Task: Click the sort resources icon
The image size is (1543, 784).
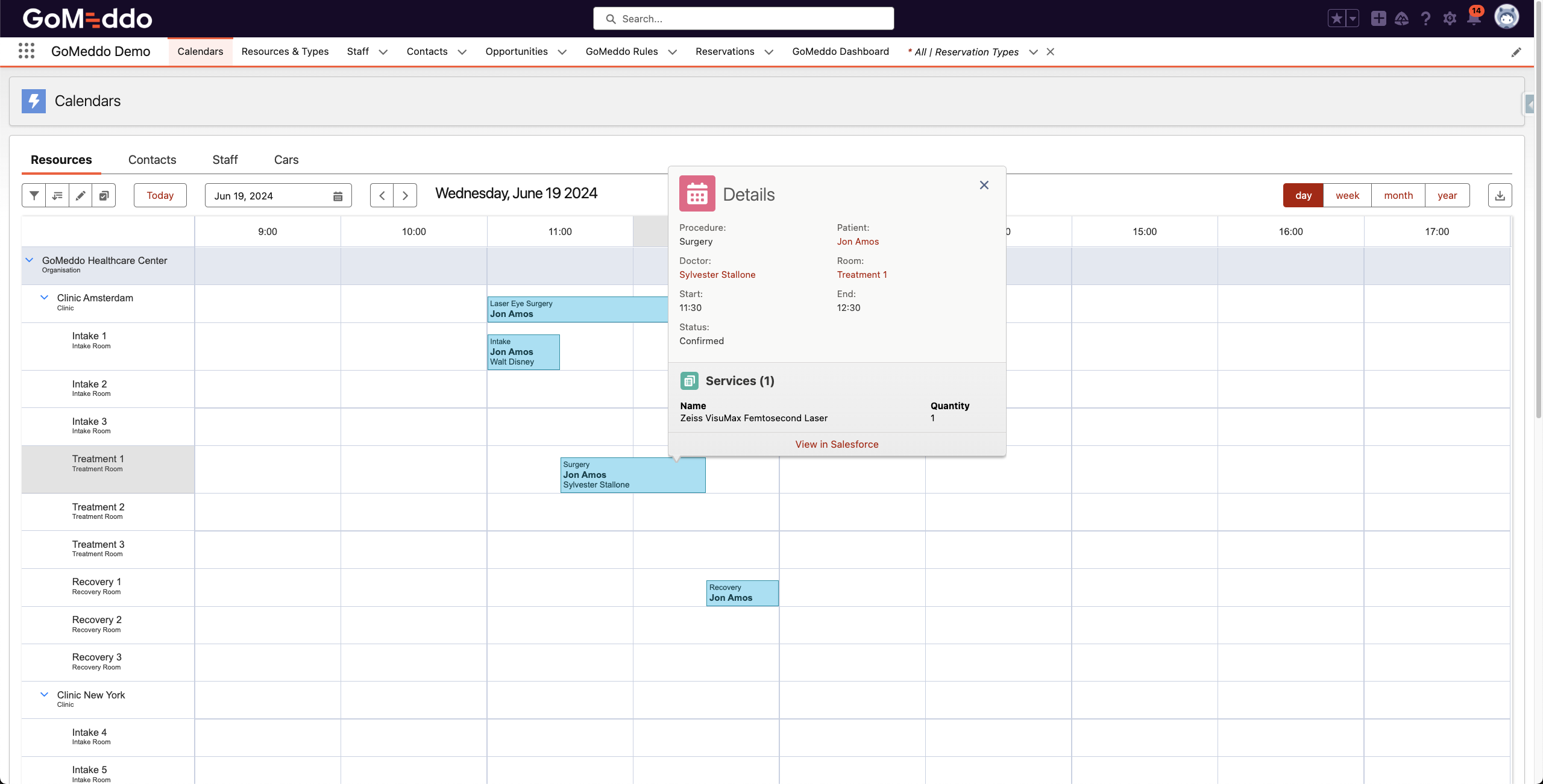Action: tap(57, 195)
